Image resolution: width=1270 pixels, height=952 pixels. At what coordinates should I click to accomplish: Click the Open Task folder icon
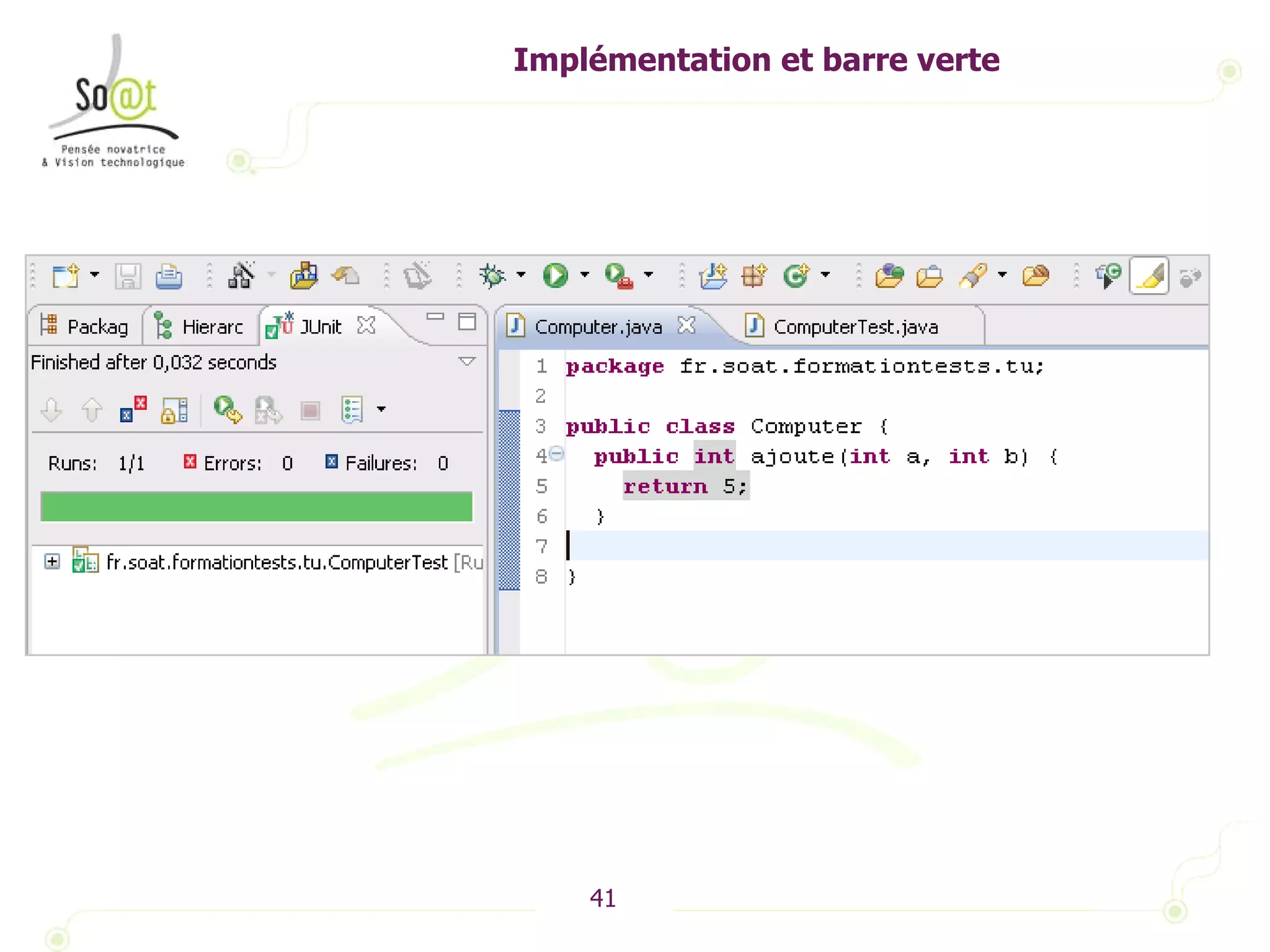point(930,276)
